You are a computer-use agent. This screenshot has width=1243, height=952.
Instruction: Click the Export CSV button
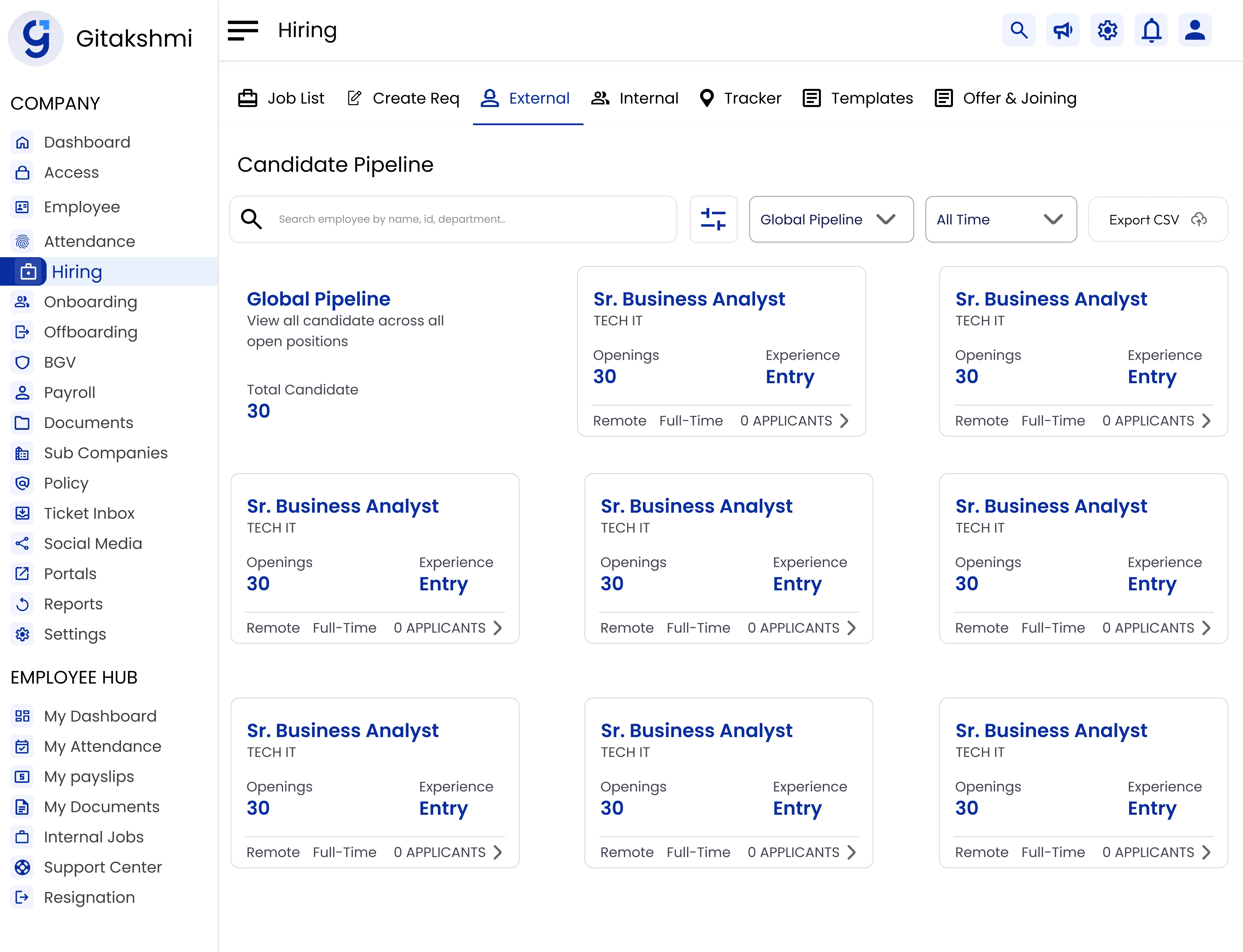coord(1158,219)
